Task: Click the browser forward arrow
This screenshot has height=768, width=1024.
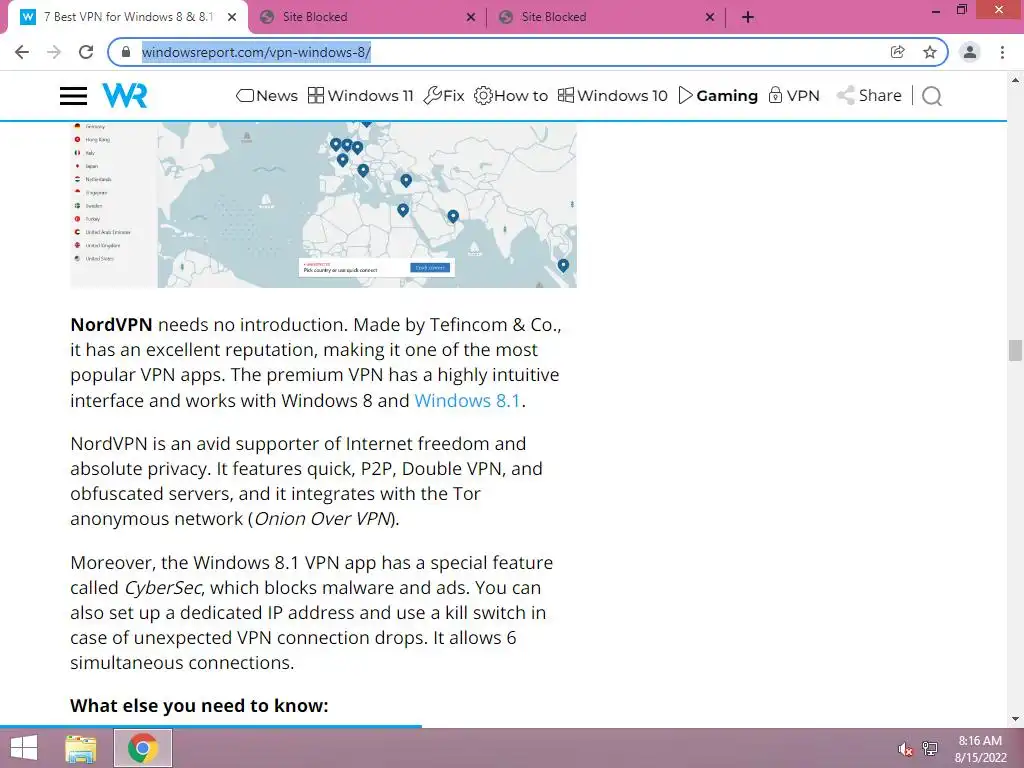Action: pyautogui.click(x=54, y=52)
